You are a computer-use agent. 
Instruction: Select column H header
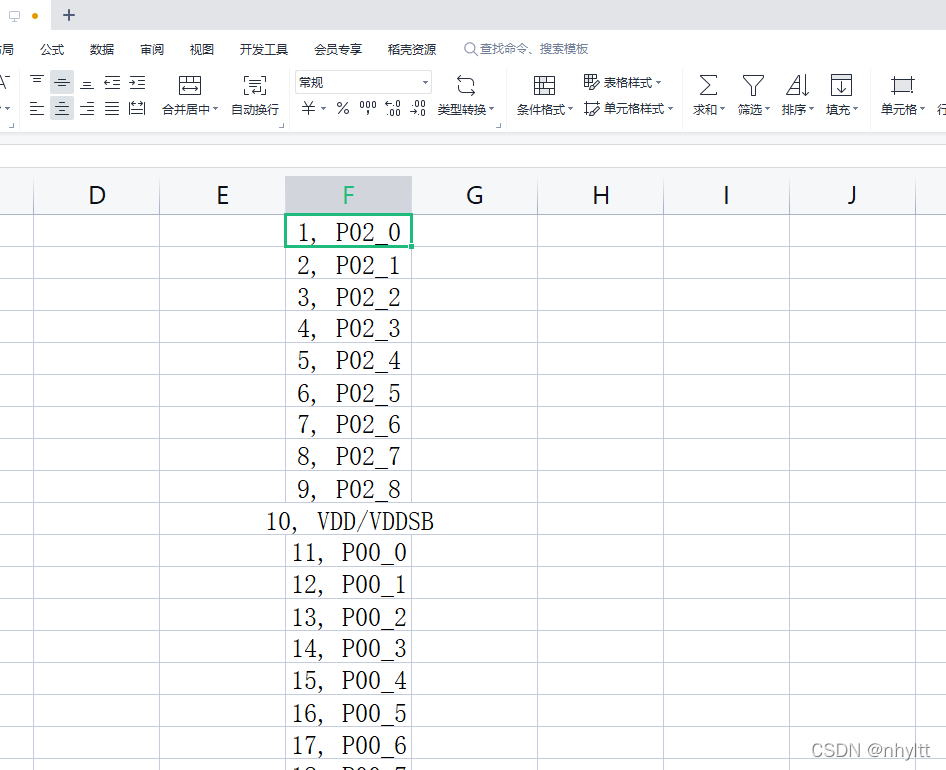pos(600,195)
